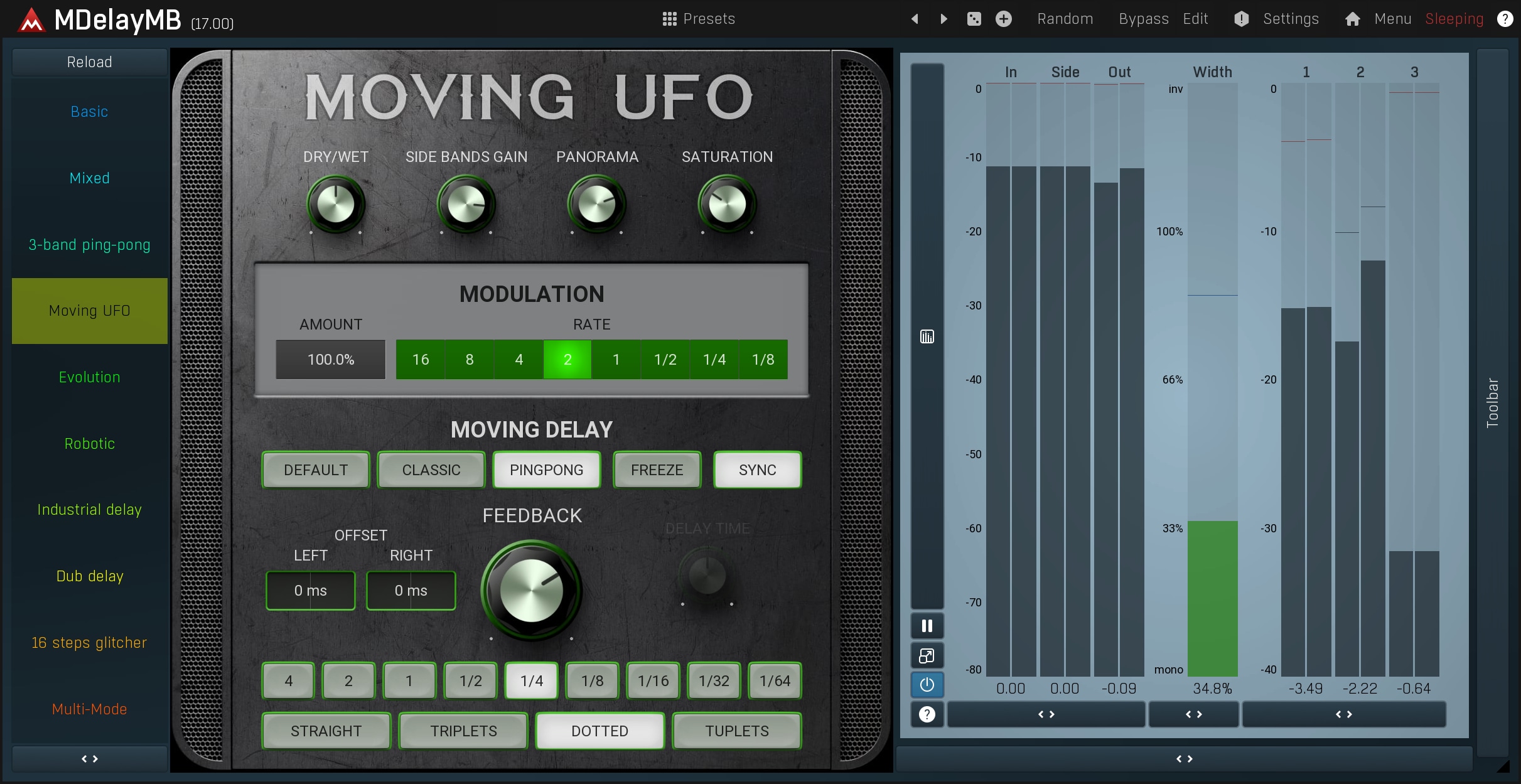This screenshot has height=784, width=1521.
Task: Collapse the bottom meter panel arrows
Action: [1184, 759]
